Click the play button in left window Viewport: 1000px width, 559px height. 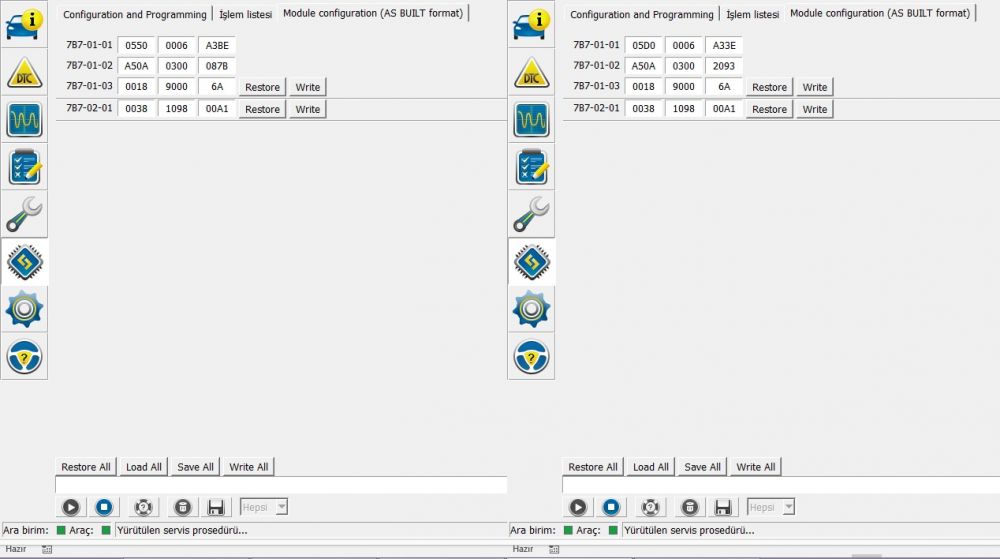click(71, 507)
